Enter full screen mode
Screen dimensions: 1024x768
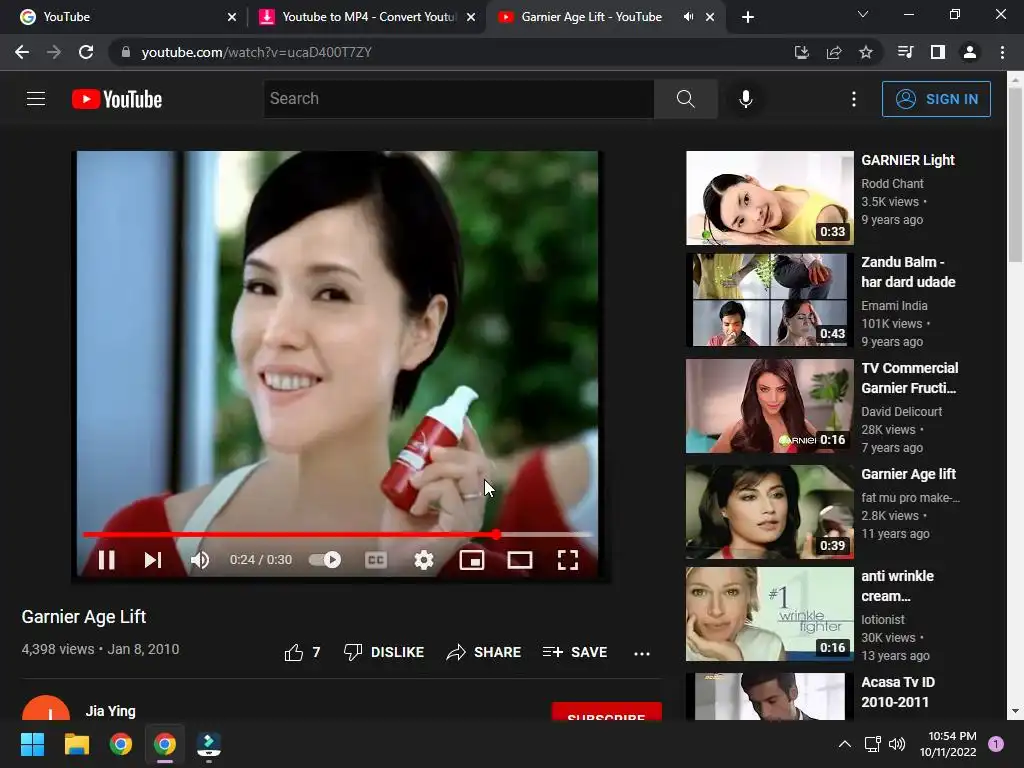pyautogui.click(x=568, y=560)
